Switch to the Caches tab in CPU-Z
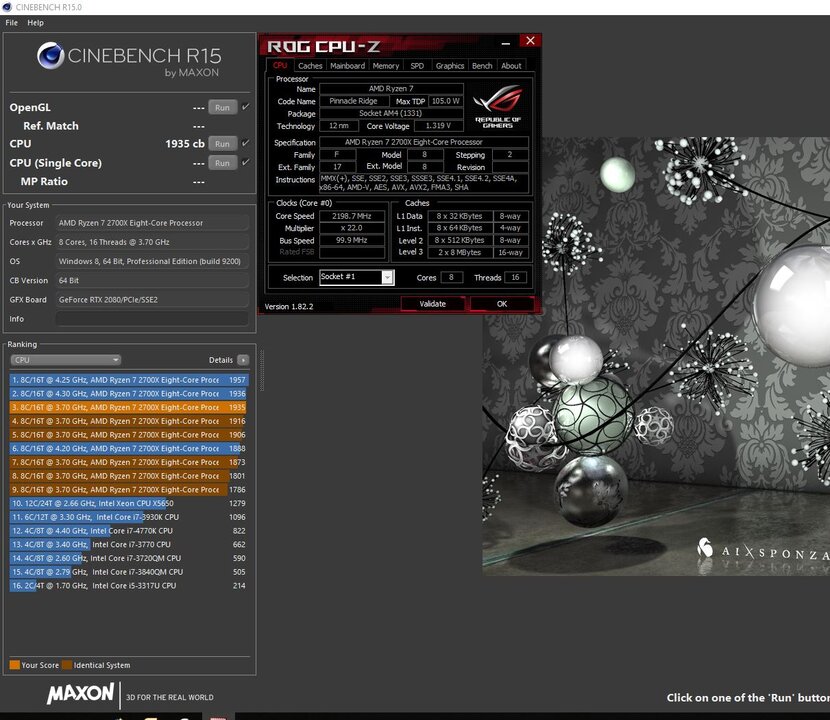 click(310, 66)
